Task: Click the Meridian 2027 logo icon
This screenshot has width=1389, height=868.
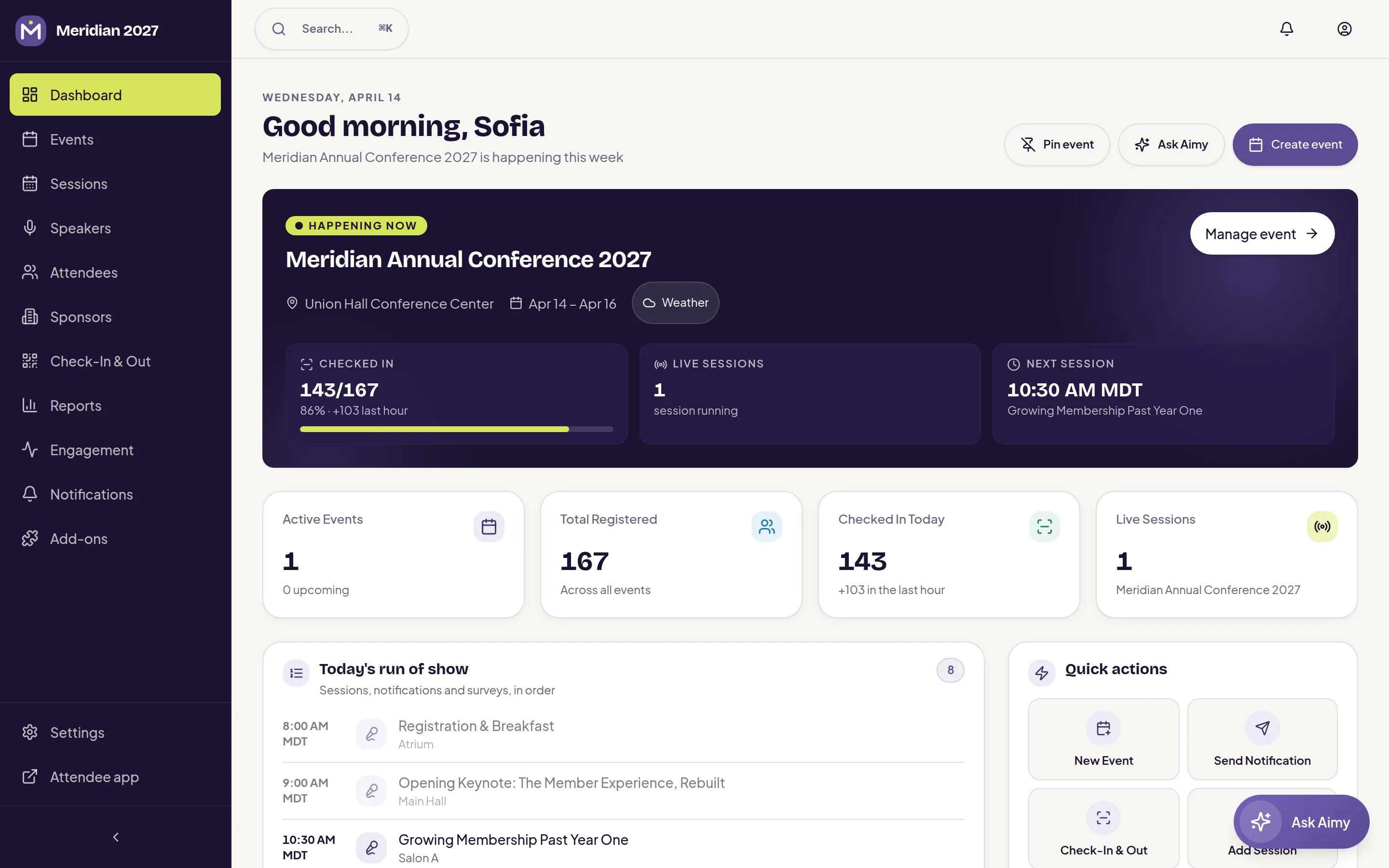Action: (x=30, y=30)
